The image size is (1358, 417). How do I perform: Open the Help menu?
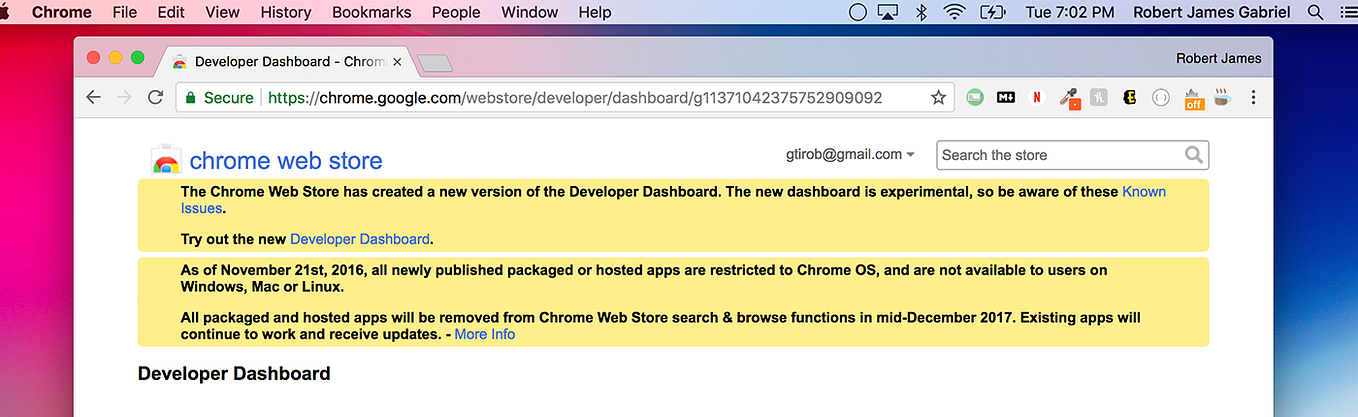(x=594, y=12)
